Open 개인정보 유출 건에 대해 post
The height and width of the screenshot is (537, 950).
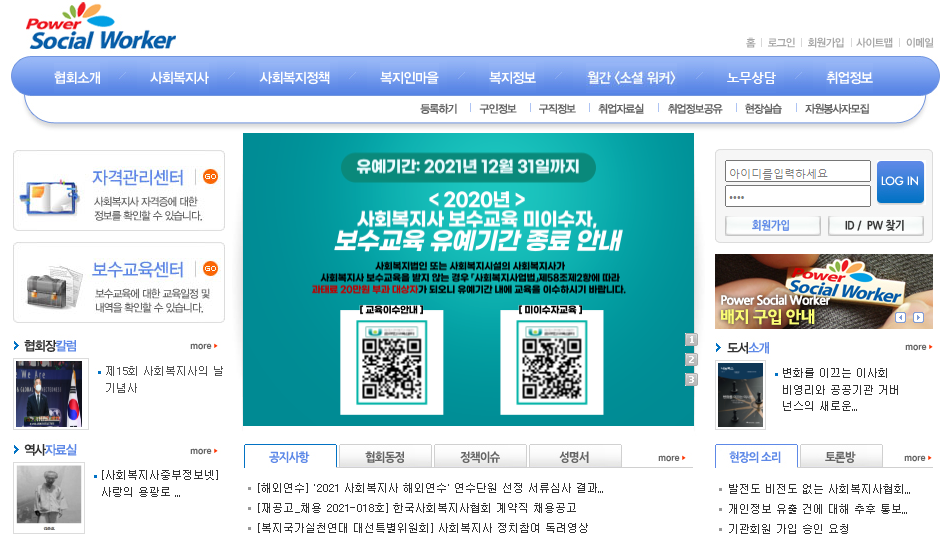(x=817, y=509)
